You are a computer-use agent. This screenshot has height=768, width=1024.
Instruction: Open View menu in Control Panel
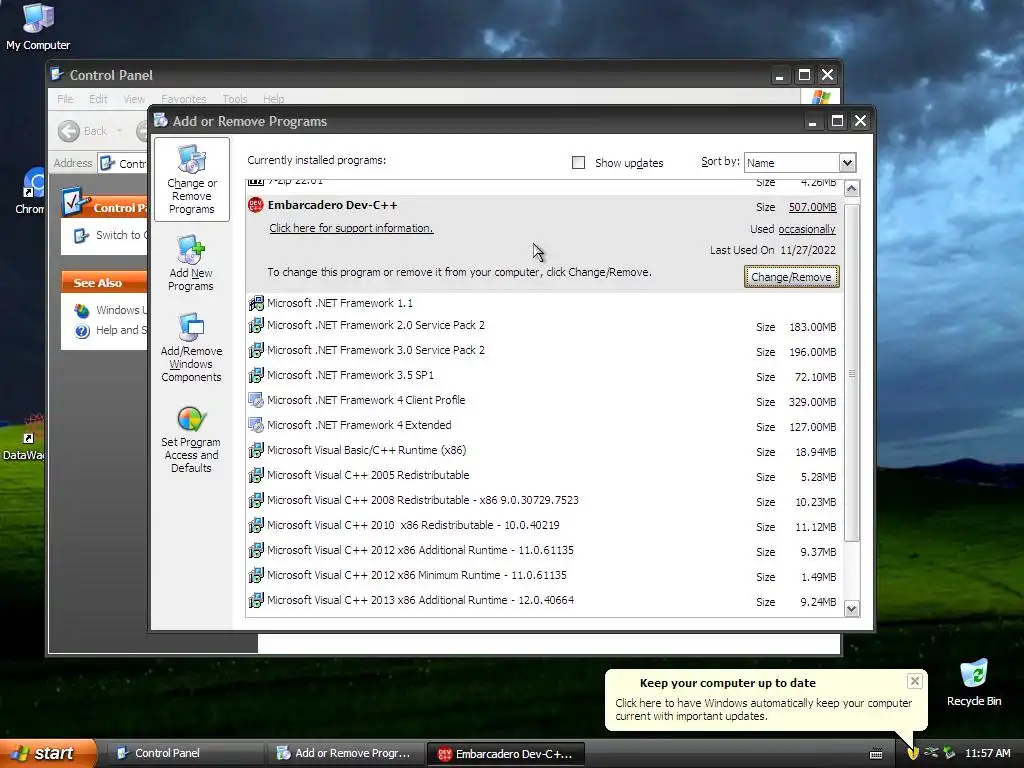coord(134,99)
